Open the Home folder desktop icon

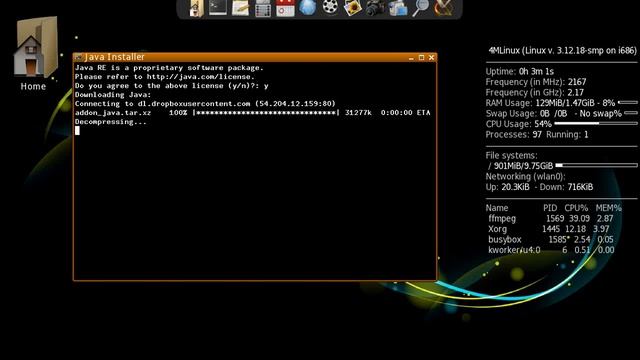(34, 53)
